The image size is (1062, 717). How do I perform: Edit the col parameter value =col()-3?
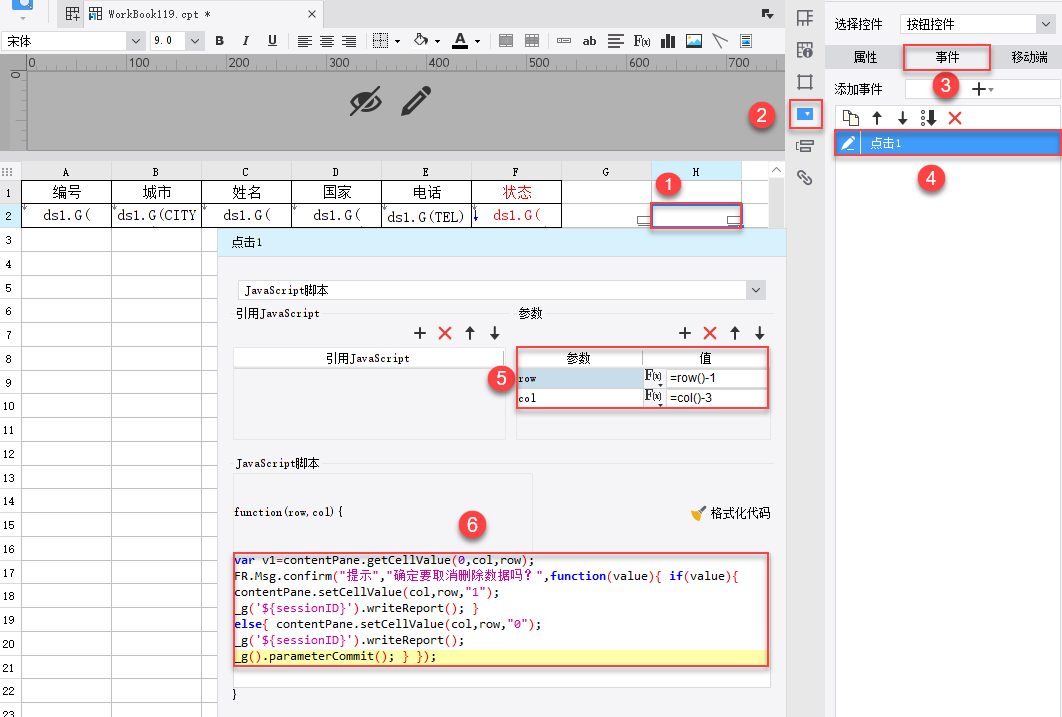[717, 397]
